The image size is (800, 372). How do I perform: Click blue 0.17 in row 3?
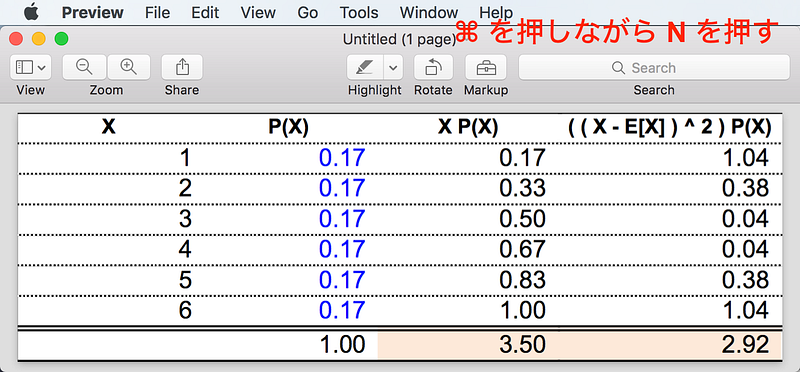(x=342, y=219)
